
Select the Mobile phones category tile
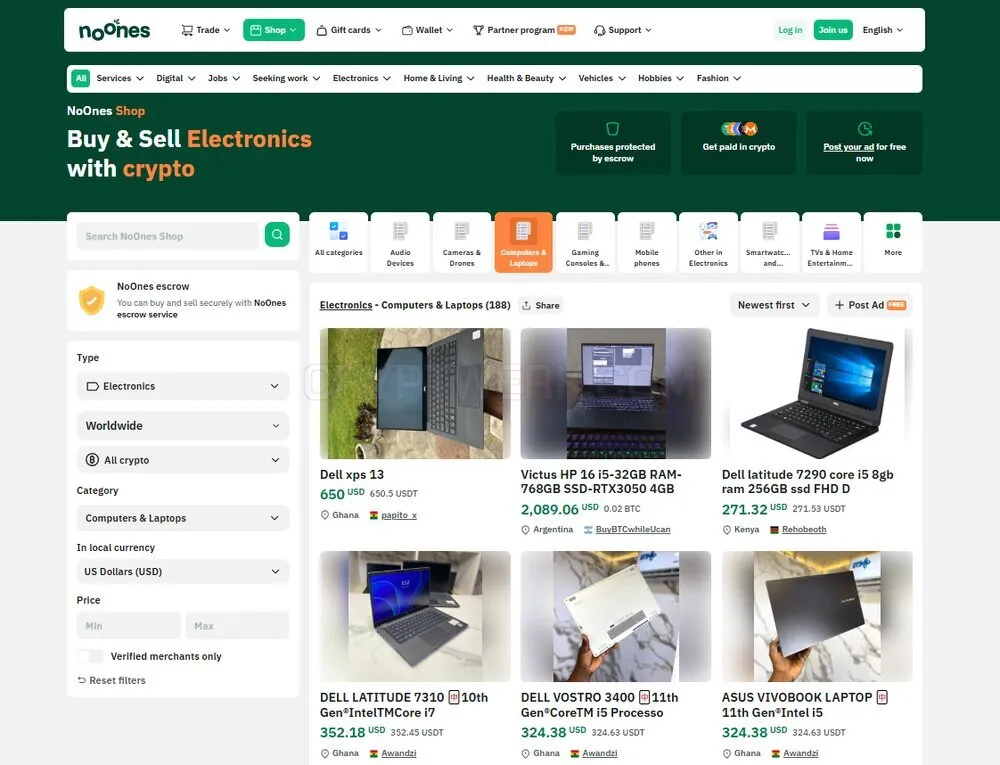click(647, 242)
